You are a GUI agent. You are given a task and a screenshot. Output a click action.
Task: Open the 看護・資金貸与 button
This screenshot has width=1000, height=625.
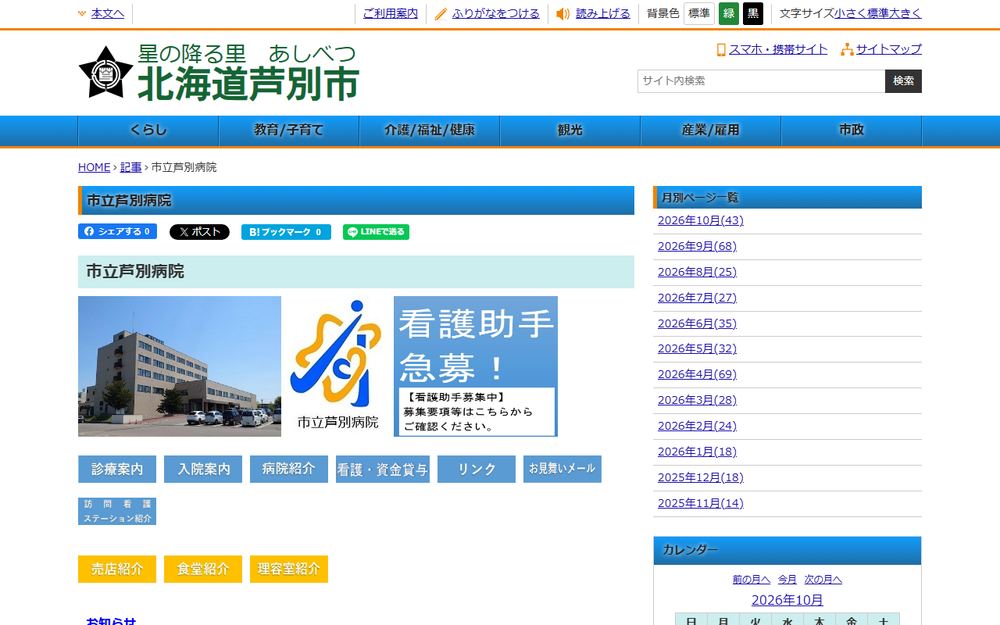(x=383, y=469)
